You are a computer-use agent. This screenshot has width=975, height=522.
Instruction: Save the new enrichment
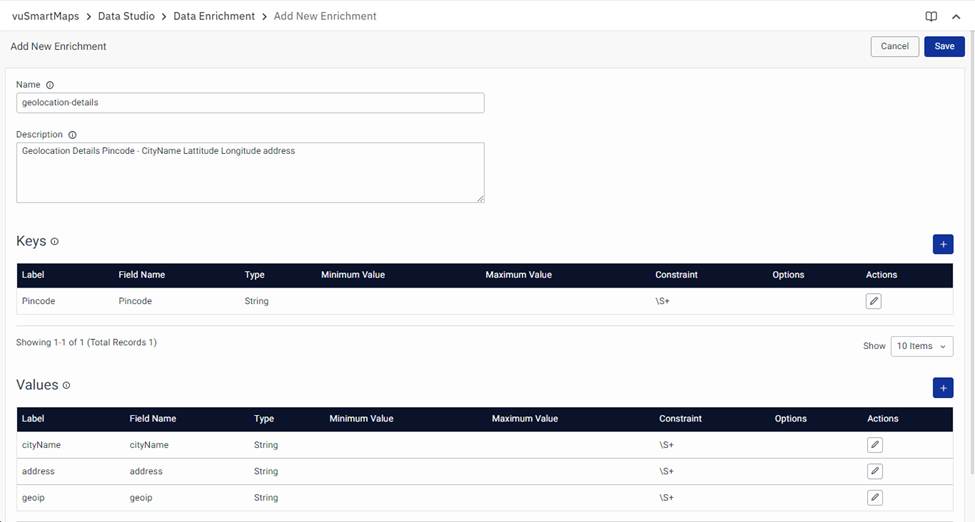click(x=944, y=46)
